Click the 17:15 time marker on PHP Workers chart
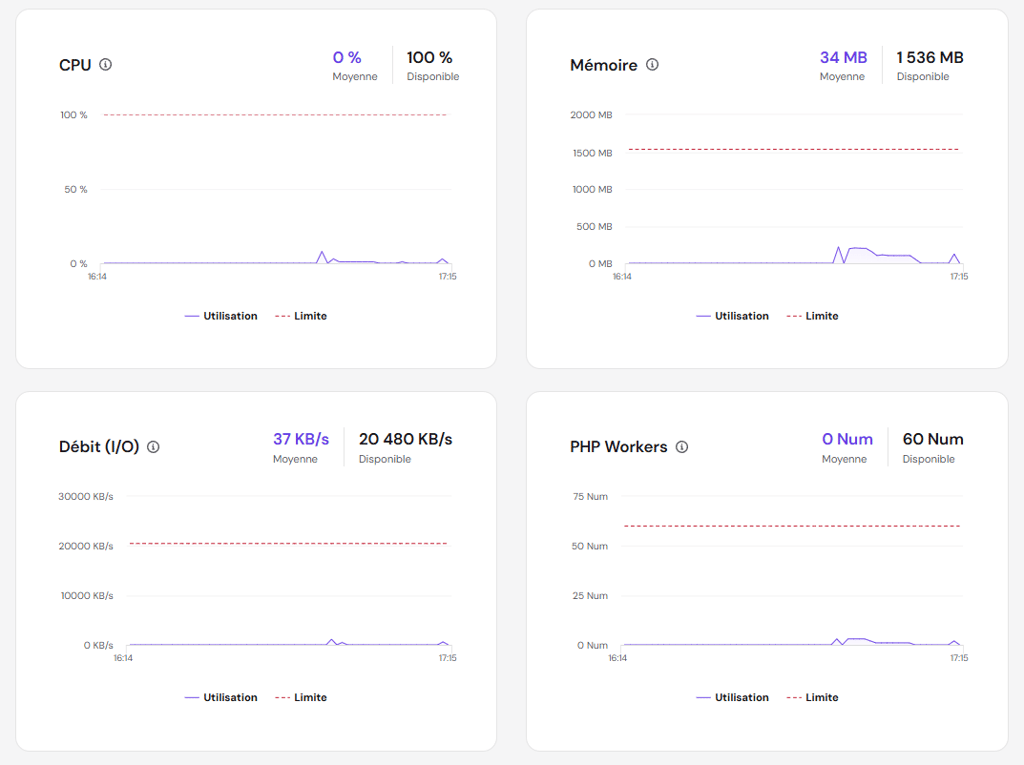The width and height of the screenshot is (1024, 765). 959,658
